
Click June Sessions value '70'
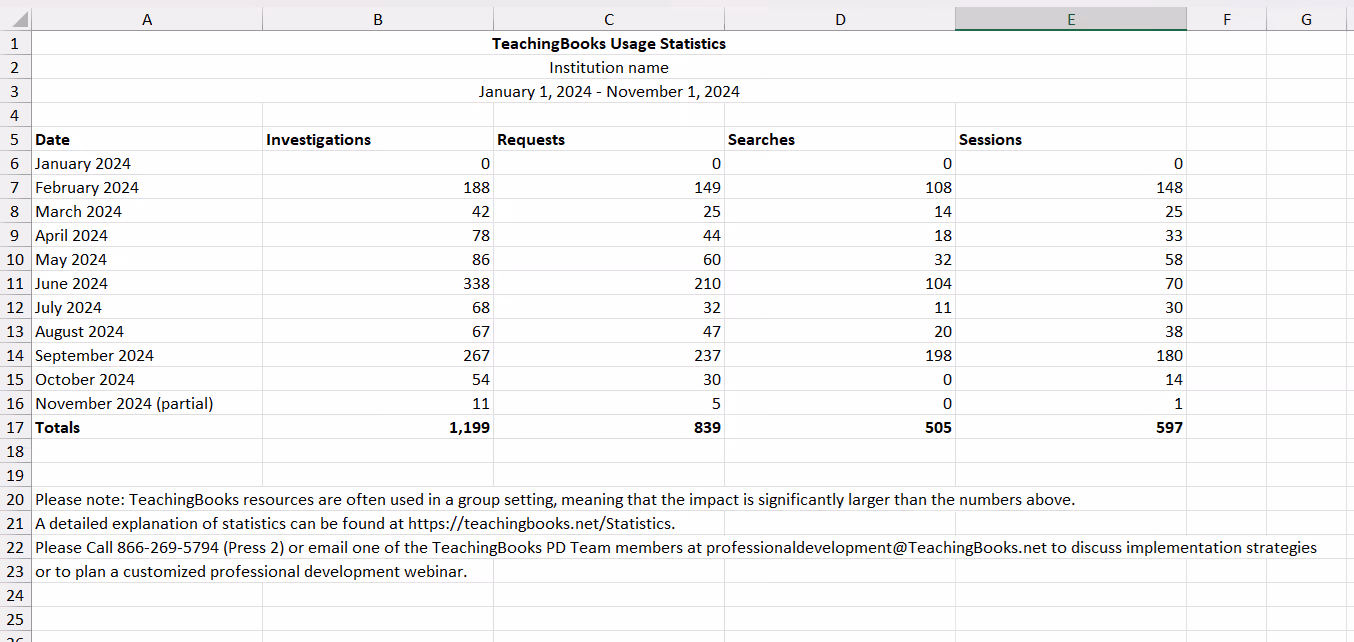pos(1071,284)
